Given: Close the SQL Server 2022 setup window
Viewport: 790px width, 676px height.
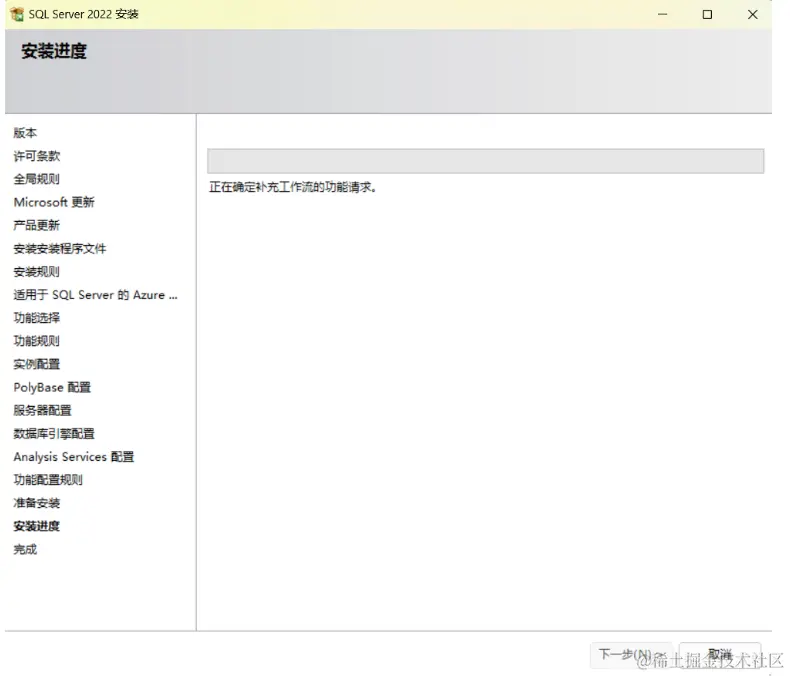Looking at the screenshot, I should tap(753, 14).
